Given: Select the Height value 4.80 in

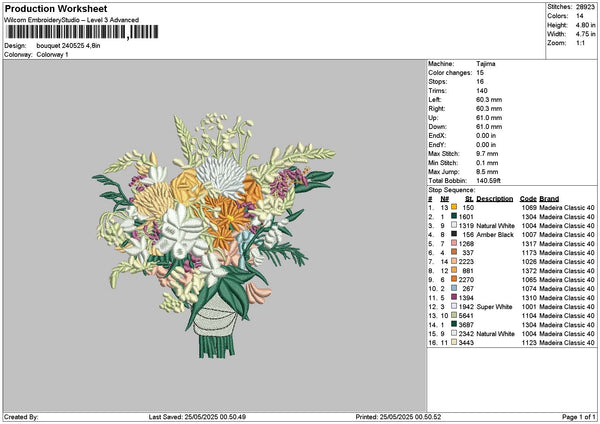Looking at the screenshot, I should (x=585, y=25).
